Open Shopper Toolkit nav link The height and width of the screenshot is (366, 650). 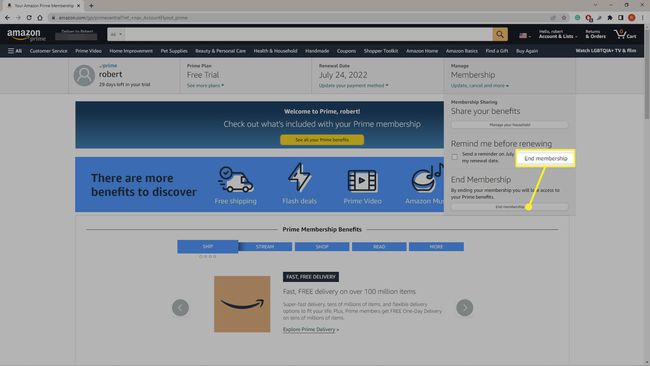click(381, 51)
